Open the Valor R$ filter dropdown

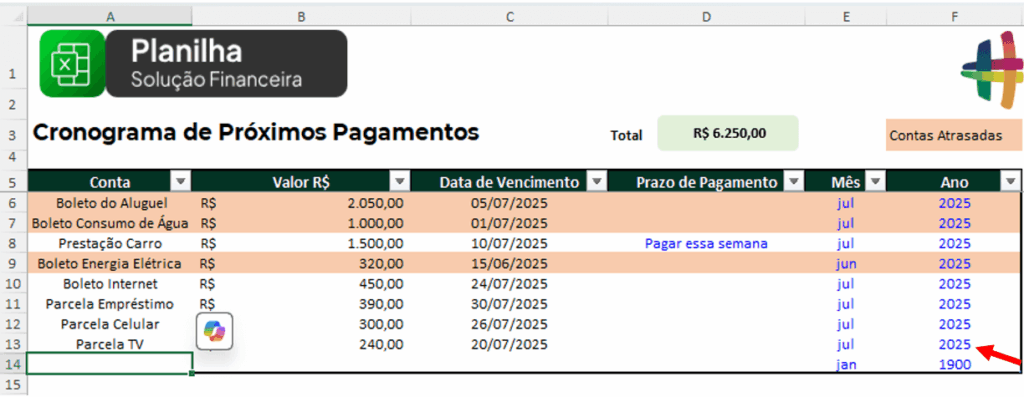coord(400,182)
